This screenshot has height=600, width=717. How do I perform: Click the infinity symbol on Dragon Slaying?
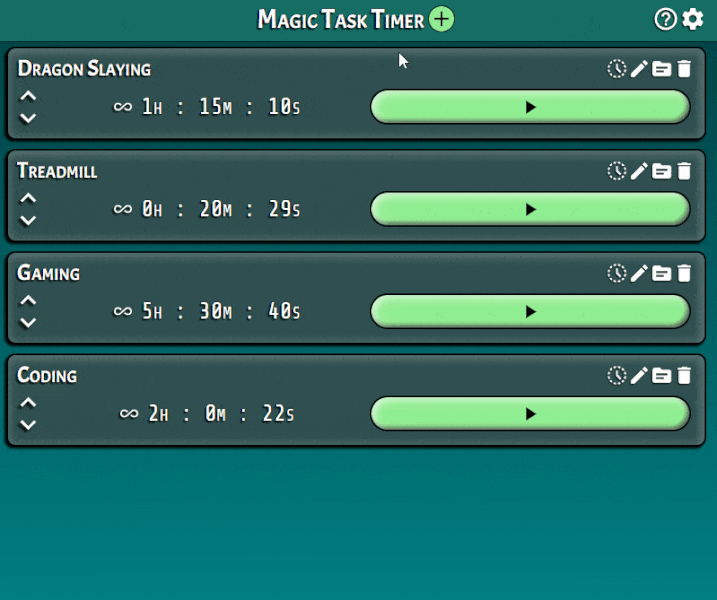click(x=123, y=107)
